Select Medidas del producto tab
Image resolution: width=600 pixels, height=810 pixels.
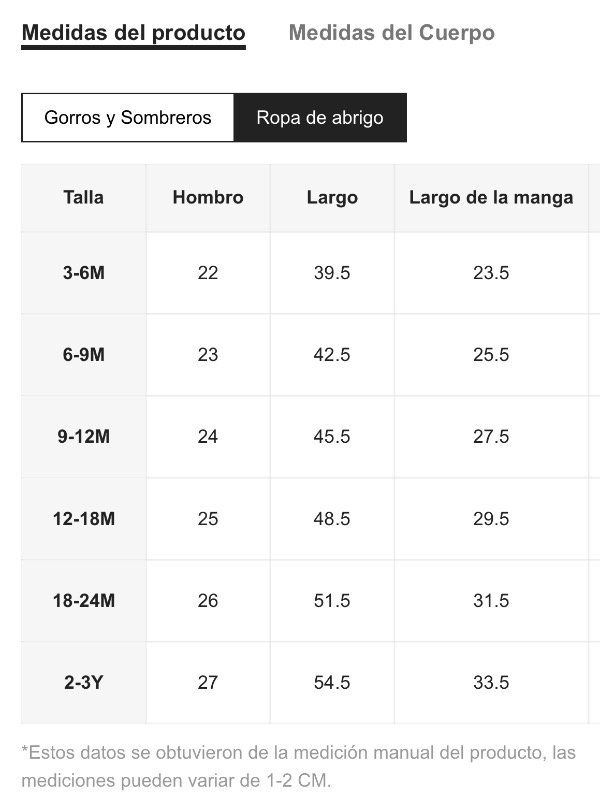tap(133, 34)
